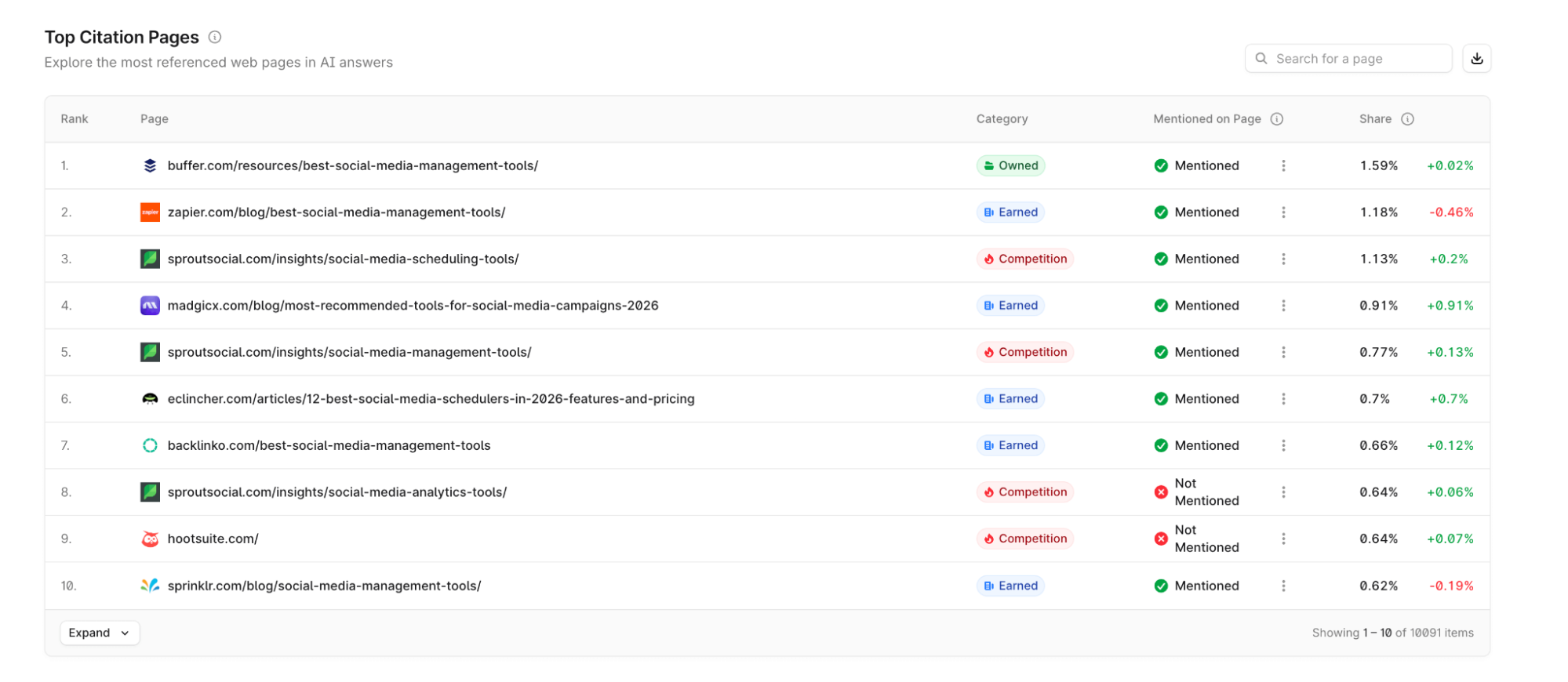Click Competition badge in social-media-analytics-tools row
Viewport: 1568px width, 682px height.
tap(1024, 492)
